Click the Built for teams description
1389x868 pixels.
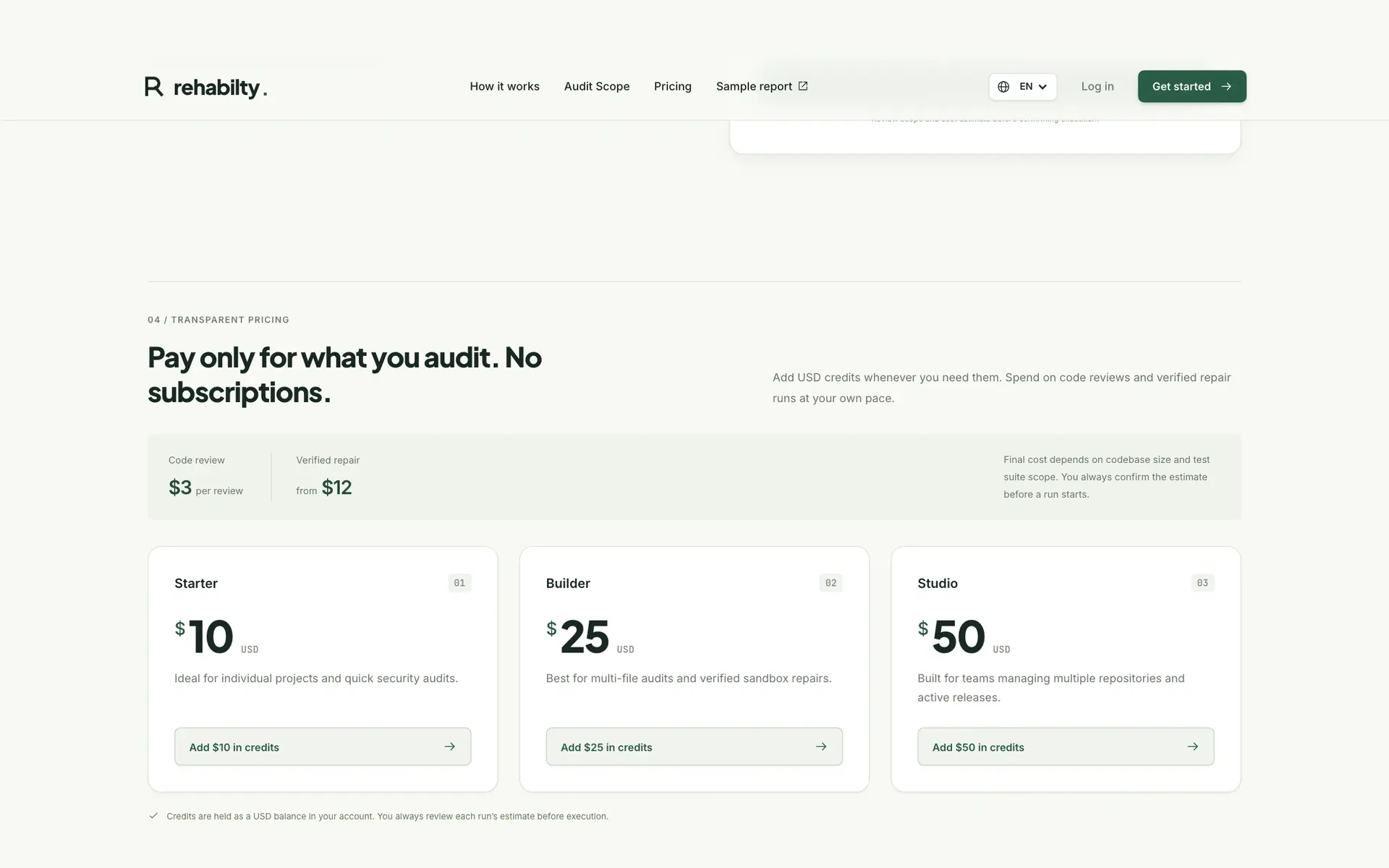[1051, 688]
